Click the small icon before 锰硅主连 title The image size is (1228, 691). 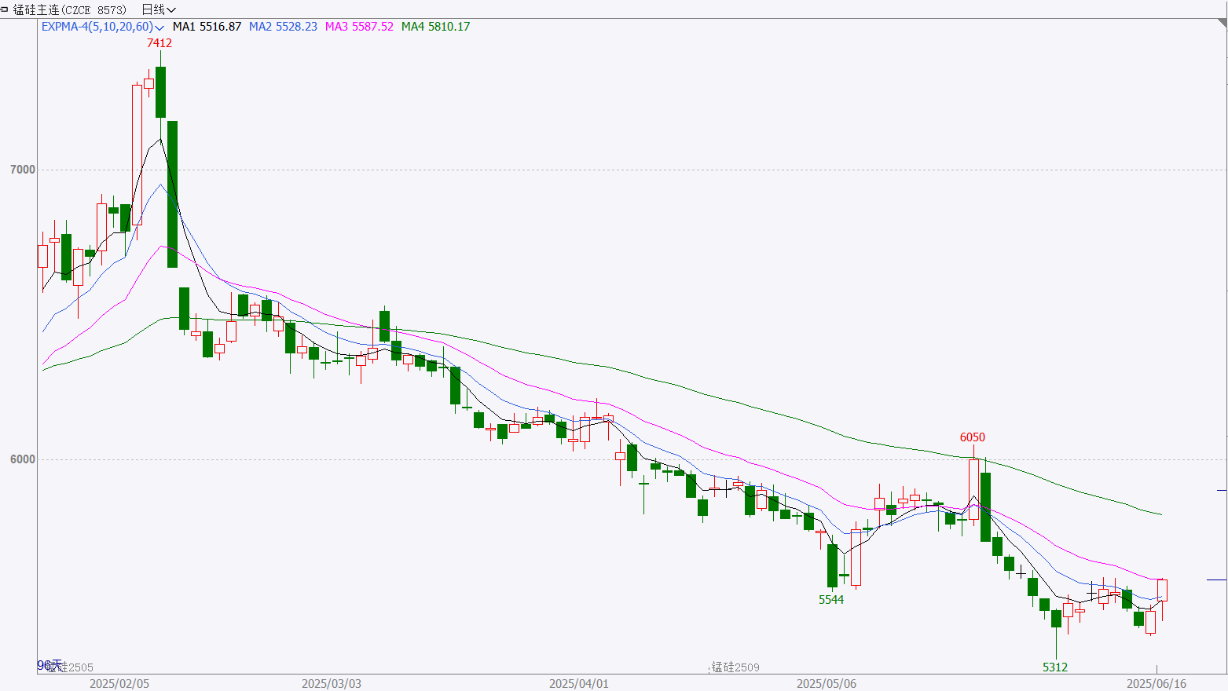(6, 9)
